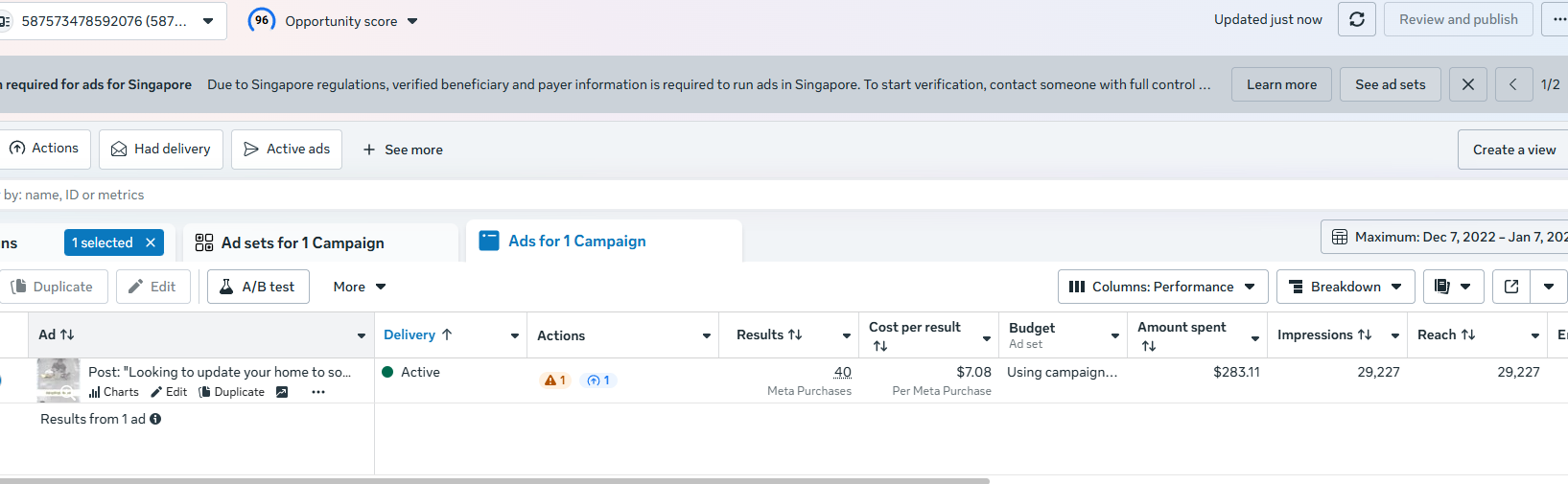Viewport: 1568px width, 484px height.
Task: Click the export table data icon
Action: click(1511, 287)
